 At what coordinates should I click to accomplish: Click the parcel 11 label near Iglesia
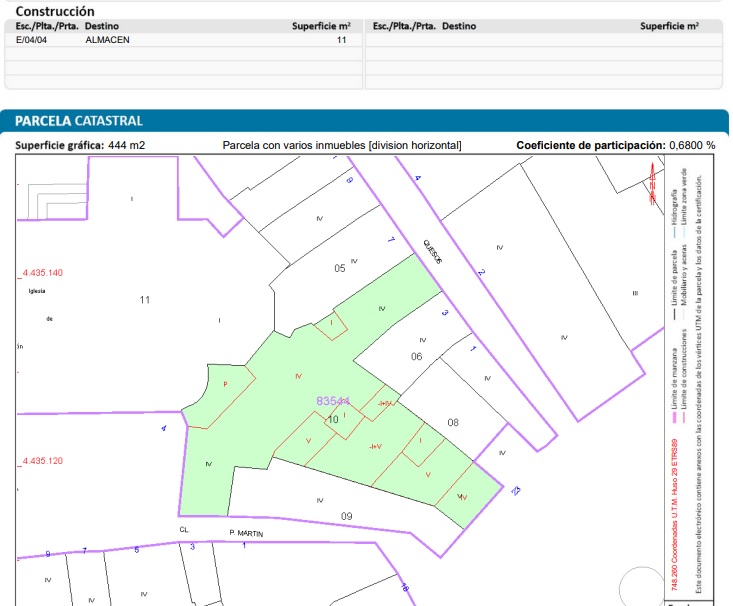145,300
